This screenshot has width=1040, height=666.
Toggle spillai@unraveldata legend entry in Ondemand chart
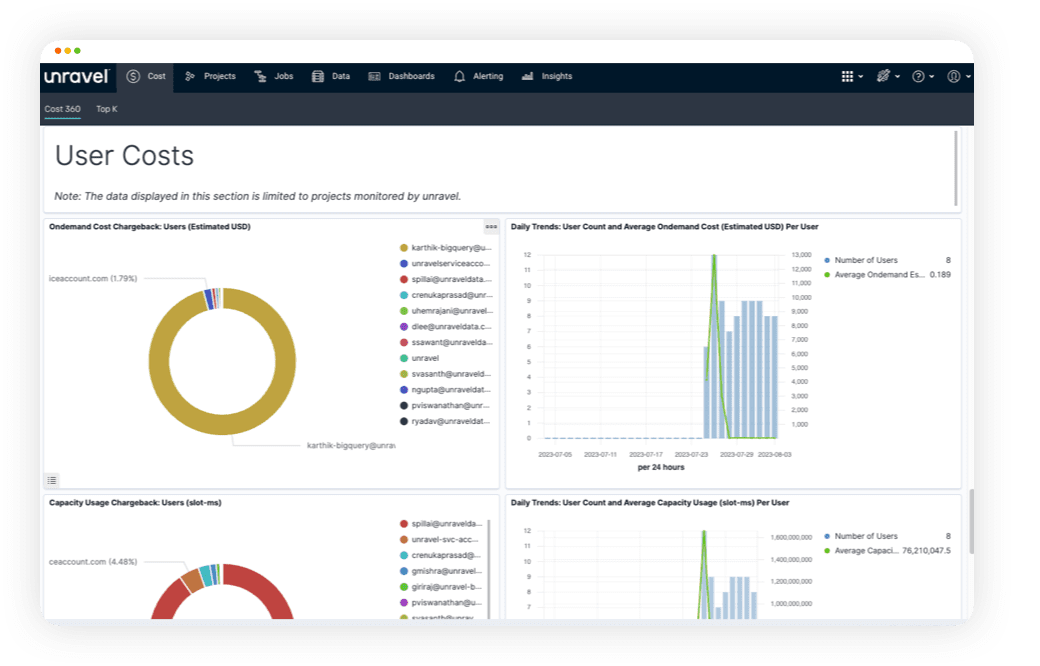click(x=446, y=280)
